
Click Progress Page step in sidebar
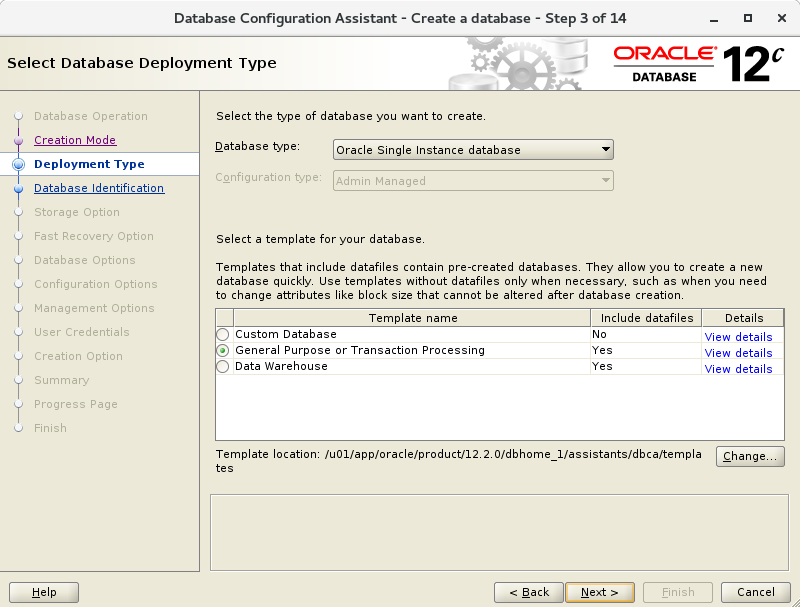(x=76, y=404)
